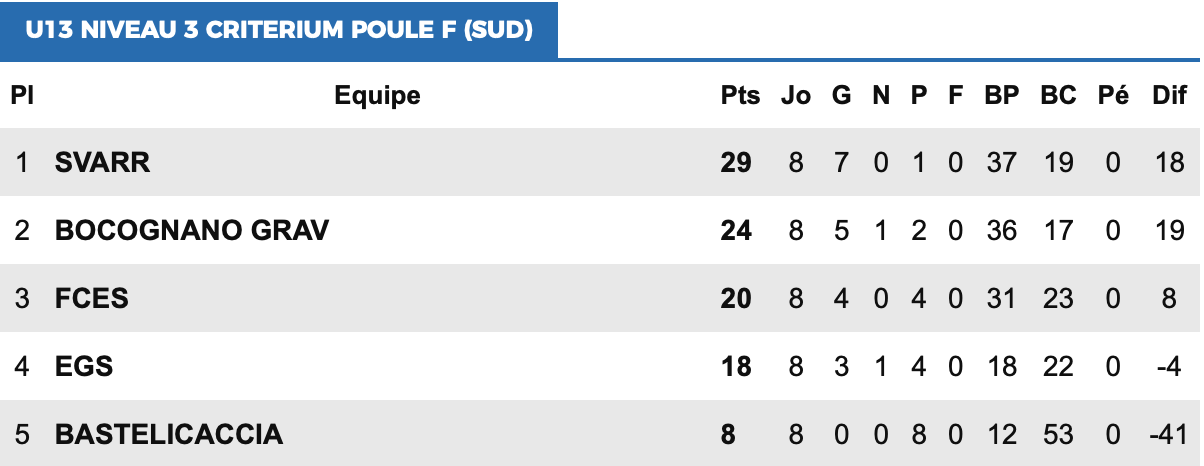Open the SVARR team link
This screenshot has width=1204, height=466.
click(103, 162)
